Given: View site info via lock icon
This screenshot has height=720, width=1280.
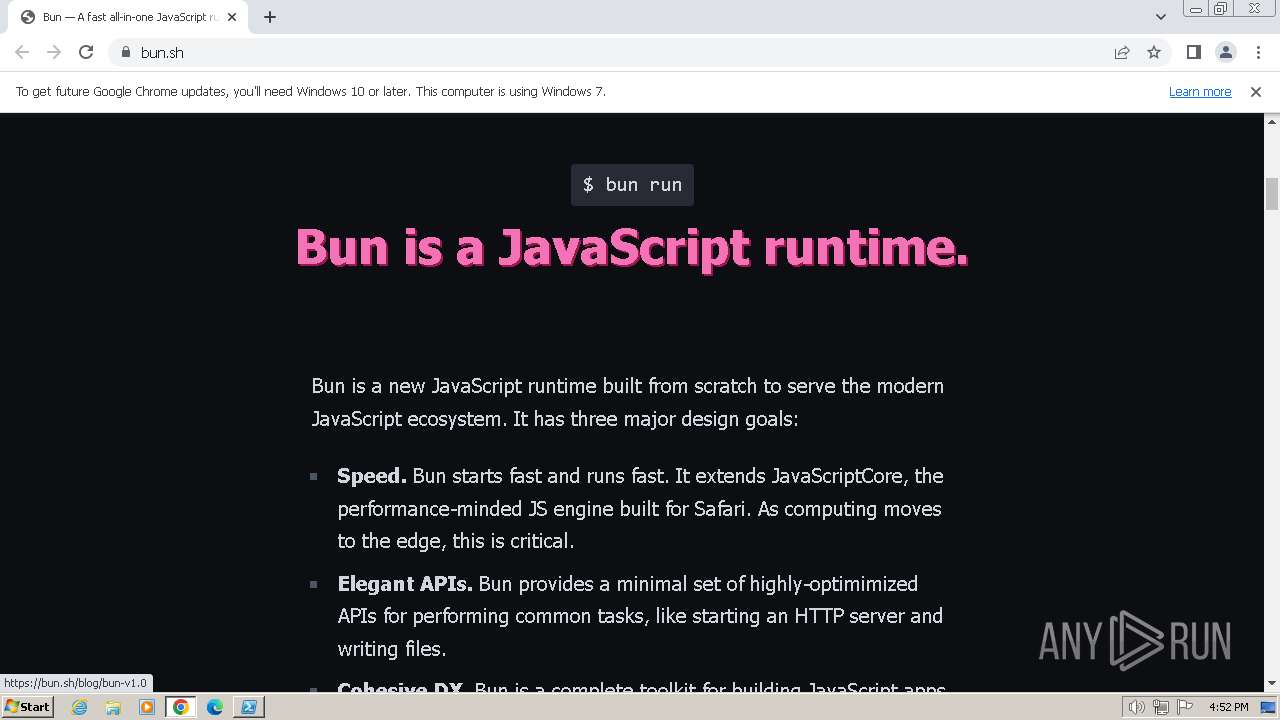Looking at the screenshot, I should [x=126, y=52].
